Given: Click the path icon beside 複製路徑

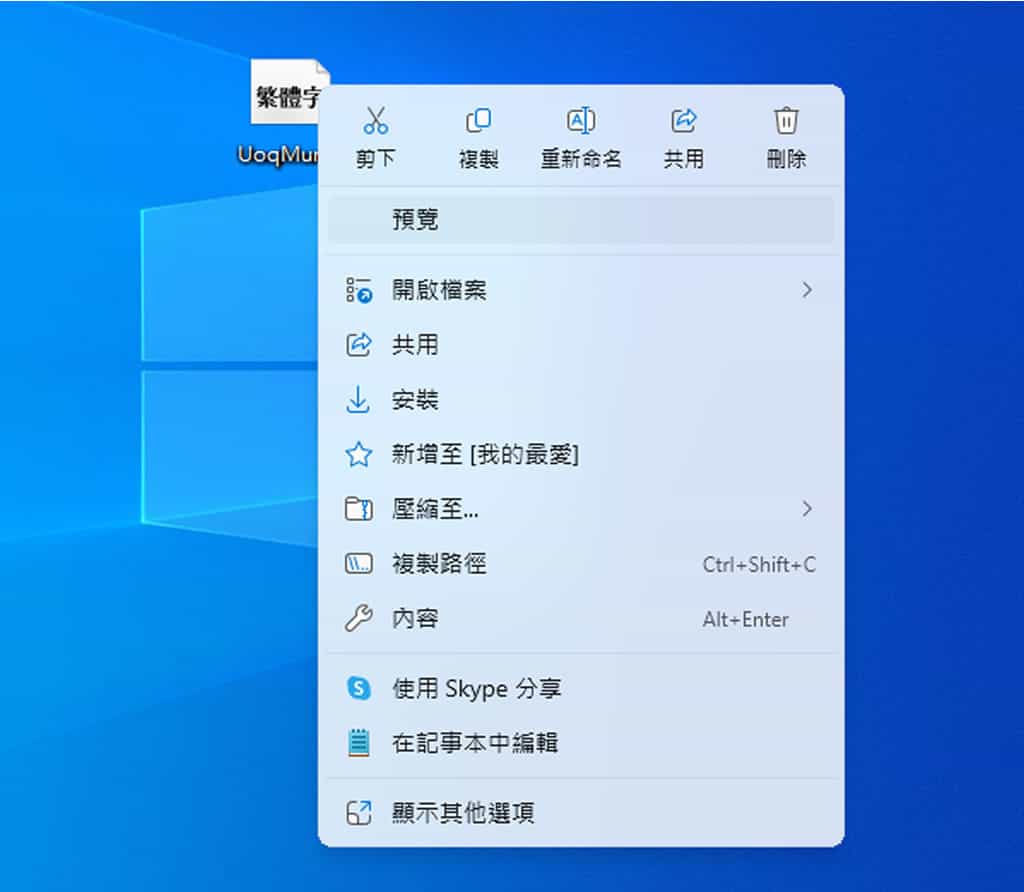Looking at the screenshot, I should (359, 564).
